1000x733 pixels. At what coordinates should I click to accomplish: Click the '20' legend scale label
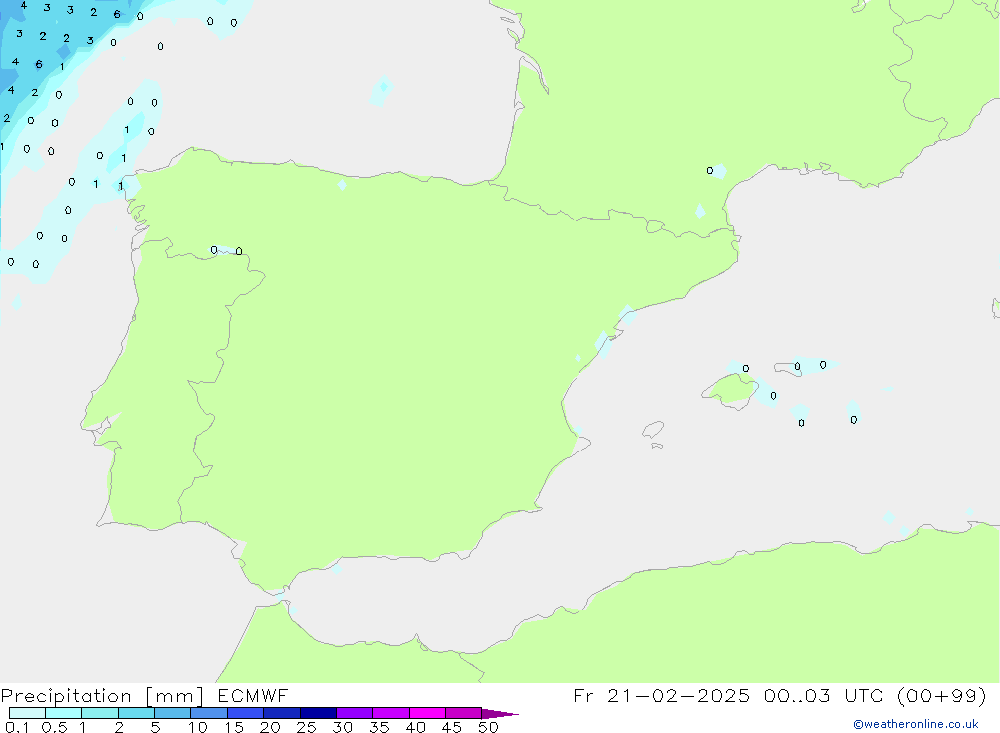coord(270,727)
